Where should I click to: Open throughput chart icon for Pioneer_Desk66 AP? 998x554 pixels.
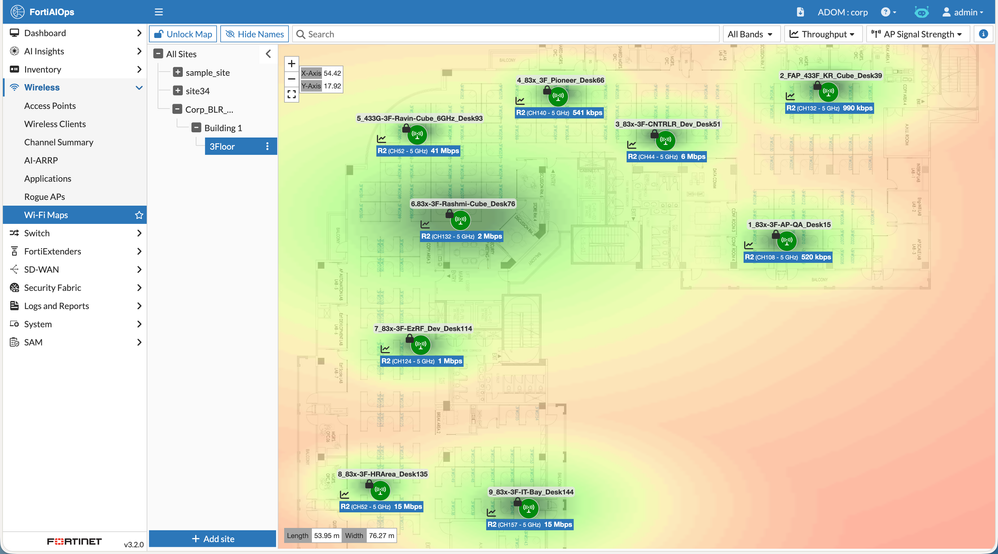pyautogui.click(x=520, y=101)
